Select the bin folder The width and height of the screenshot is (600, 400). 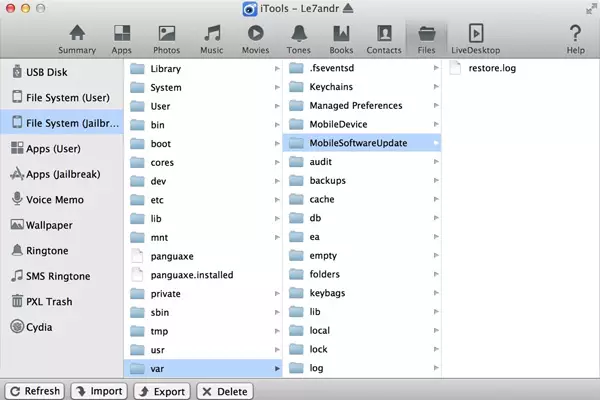tap(203, 125)
